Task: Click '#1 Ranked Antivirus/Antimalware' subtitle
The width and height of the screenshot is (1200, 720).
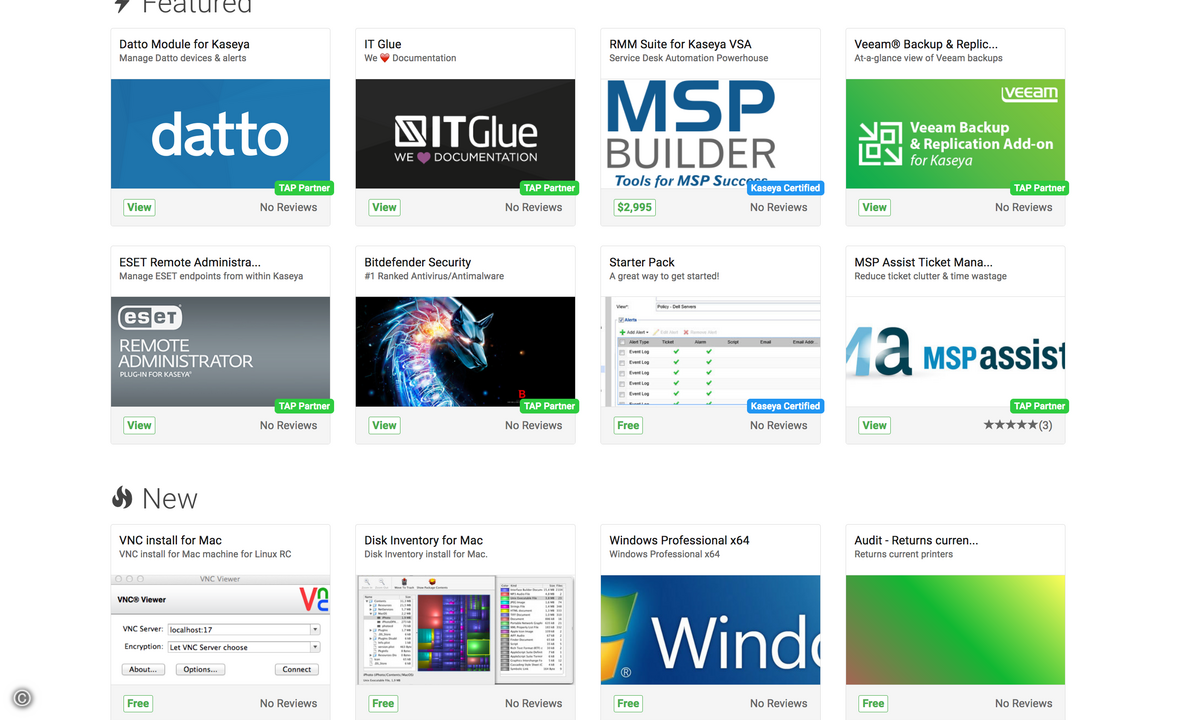Action: (x=434, y=276)
